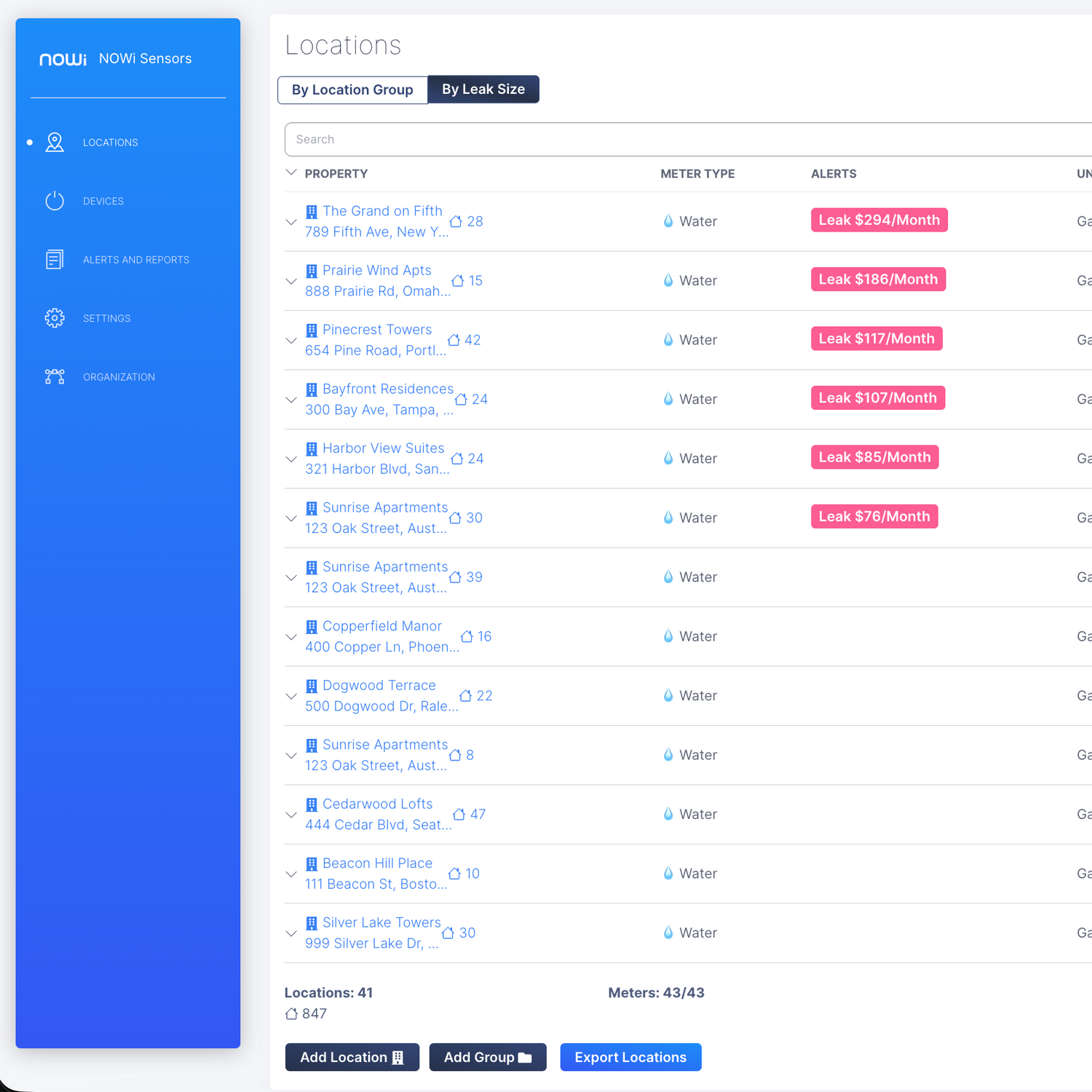Open Alerts and Reports document icon
1092x1092 pixels.
point(55,260)
